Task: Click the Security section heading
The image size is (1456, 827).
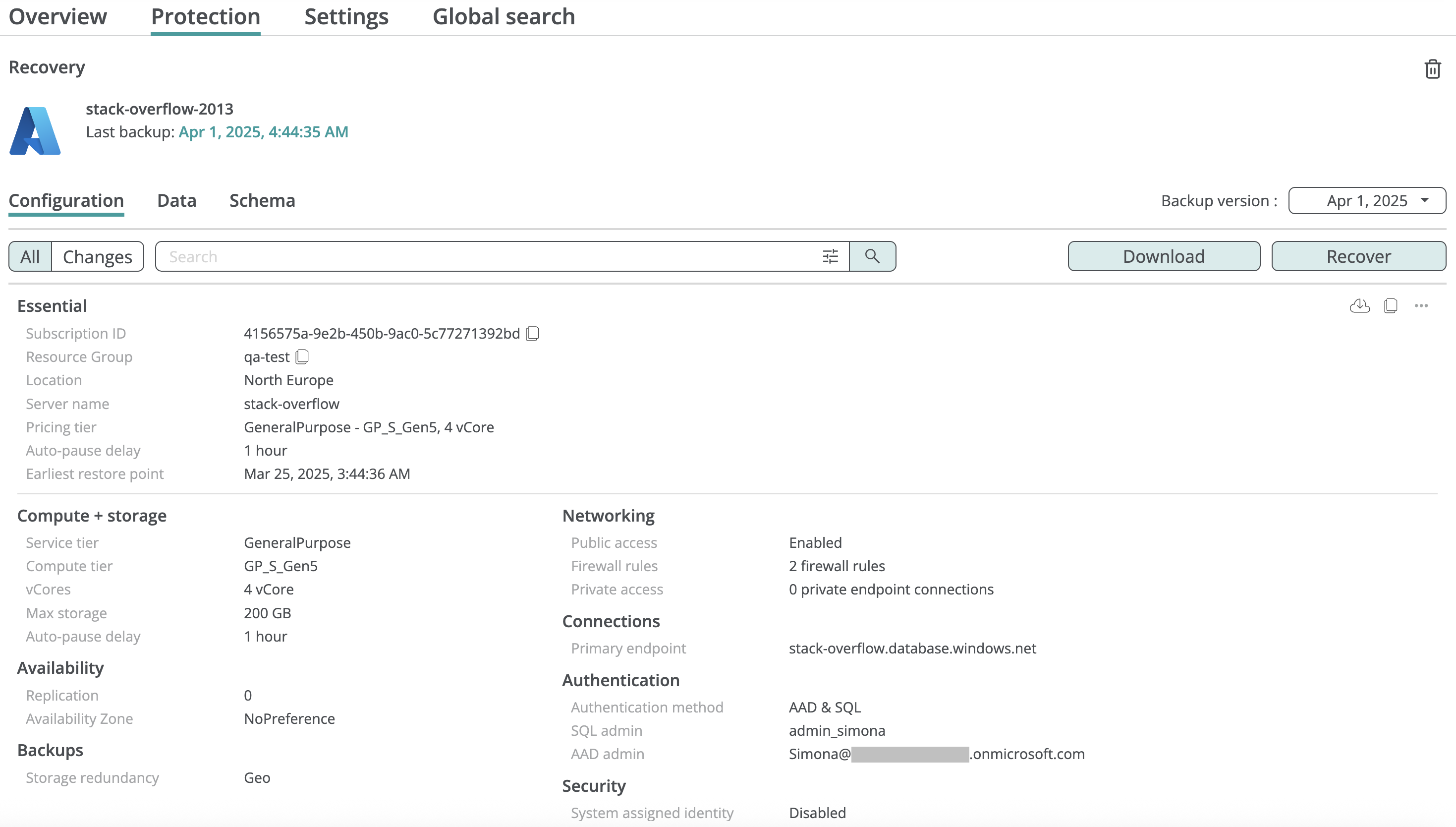Action: click(x=594, y=786)
